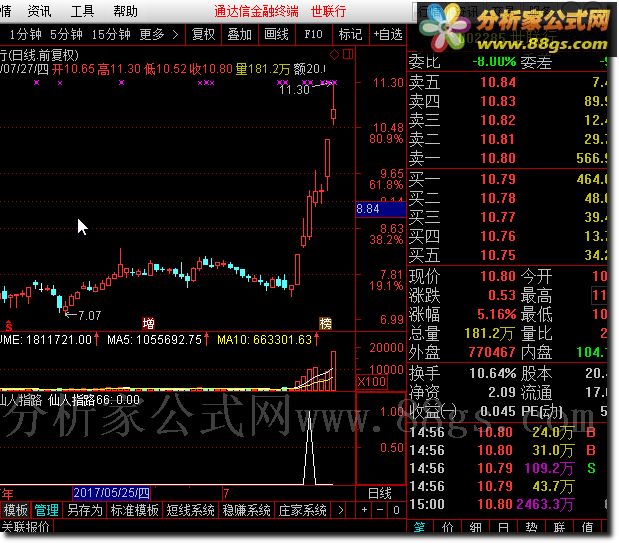Reset chart zoom with 0 button

pos(396,510)
